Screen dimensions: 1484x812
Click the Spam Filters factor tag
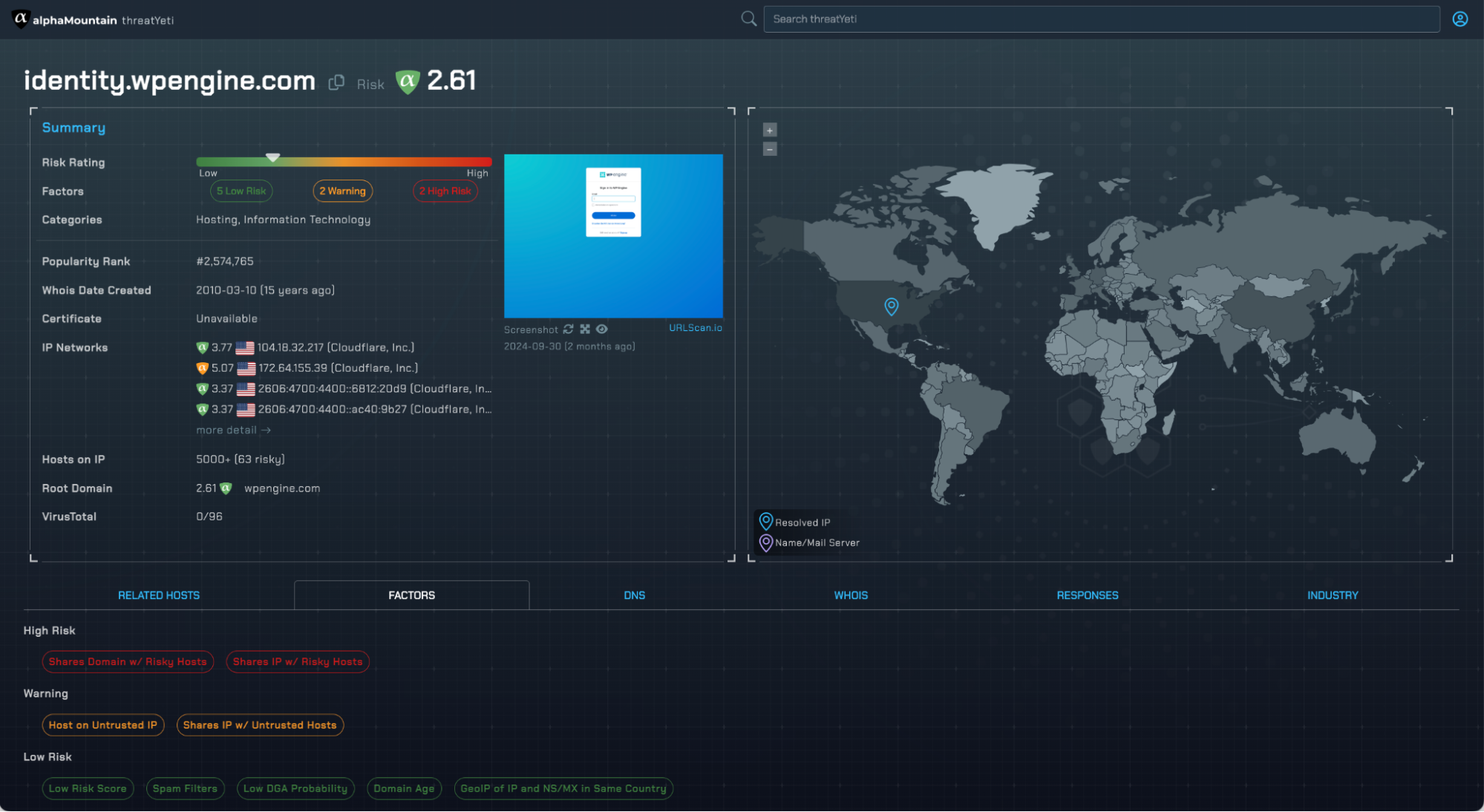click(185, 788)
